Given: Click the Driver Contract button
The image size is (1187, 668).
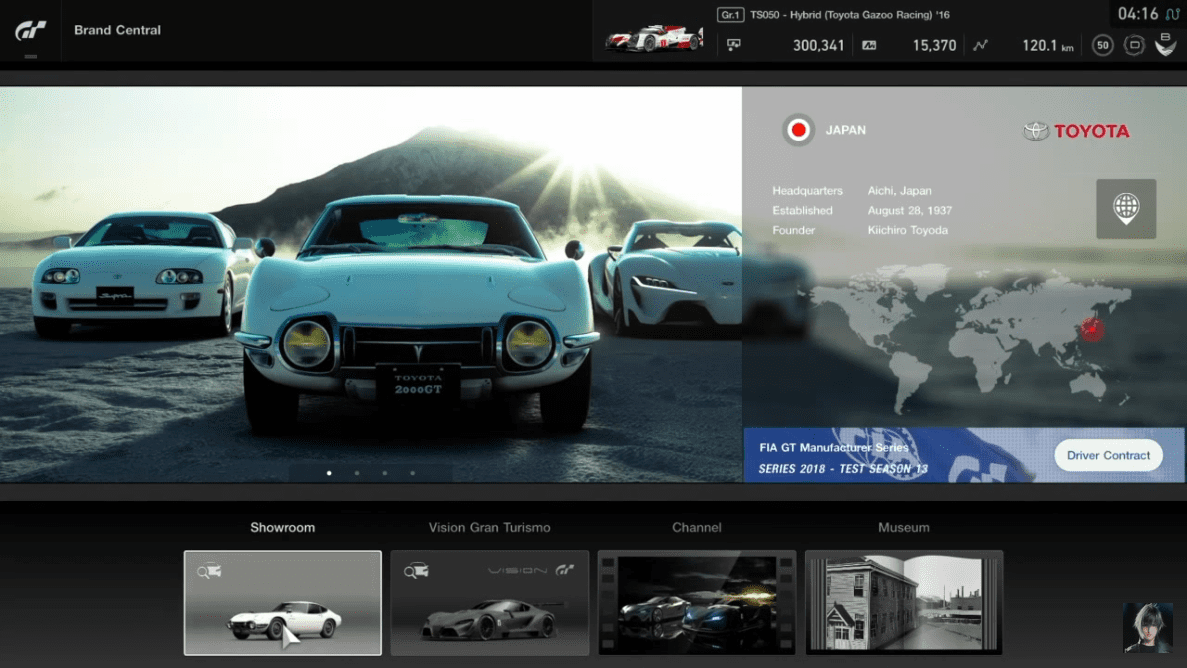Looking at the screenshot, I should point(1108,455).
